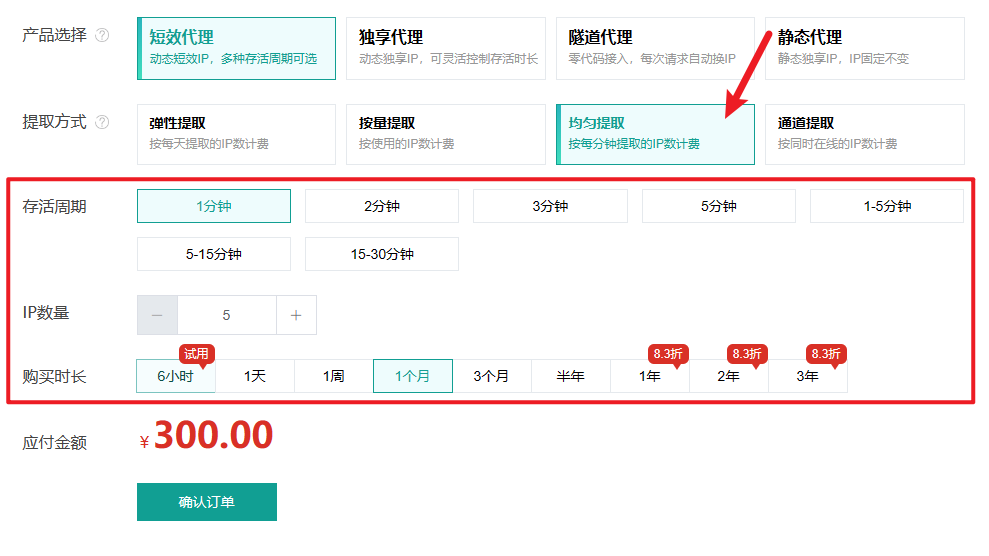The height and width of the screenshot is (556, 989).
Task: Set purchase duration to 1周
Action: 333,376
